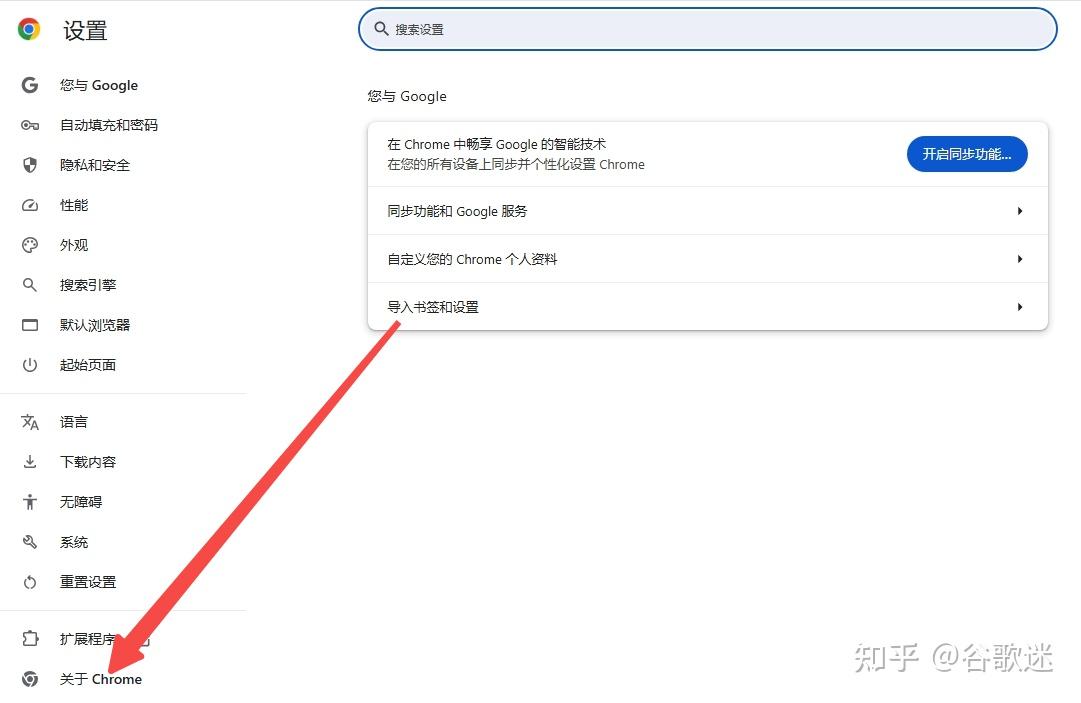Click the palette icon for 外观
1081x703 pixels.
coord(30,245)
